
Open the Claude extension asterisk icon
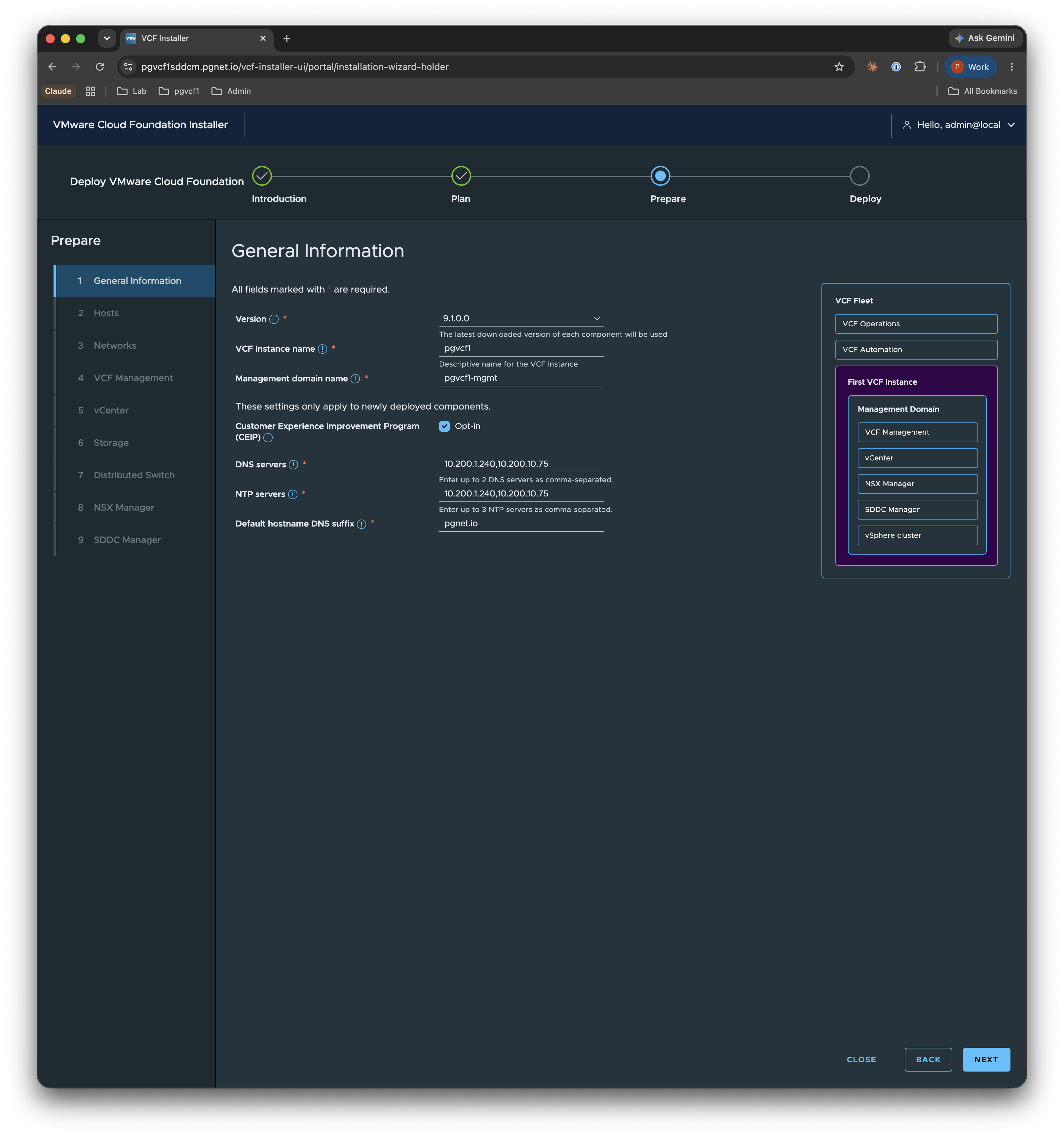872,67
